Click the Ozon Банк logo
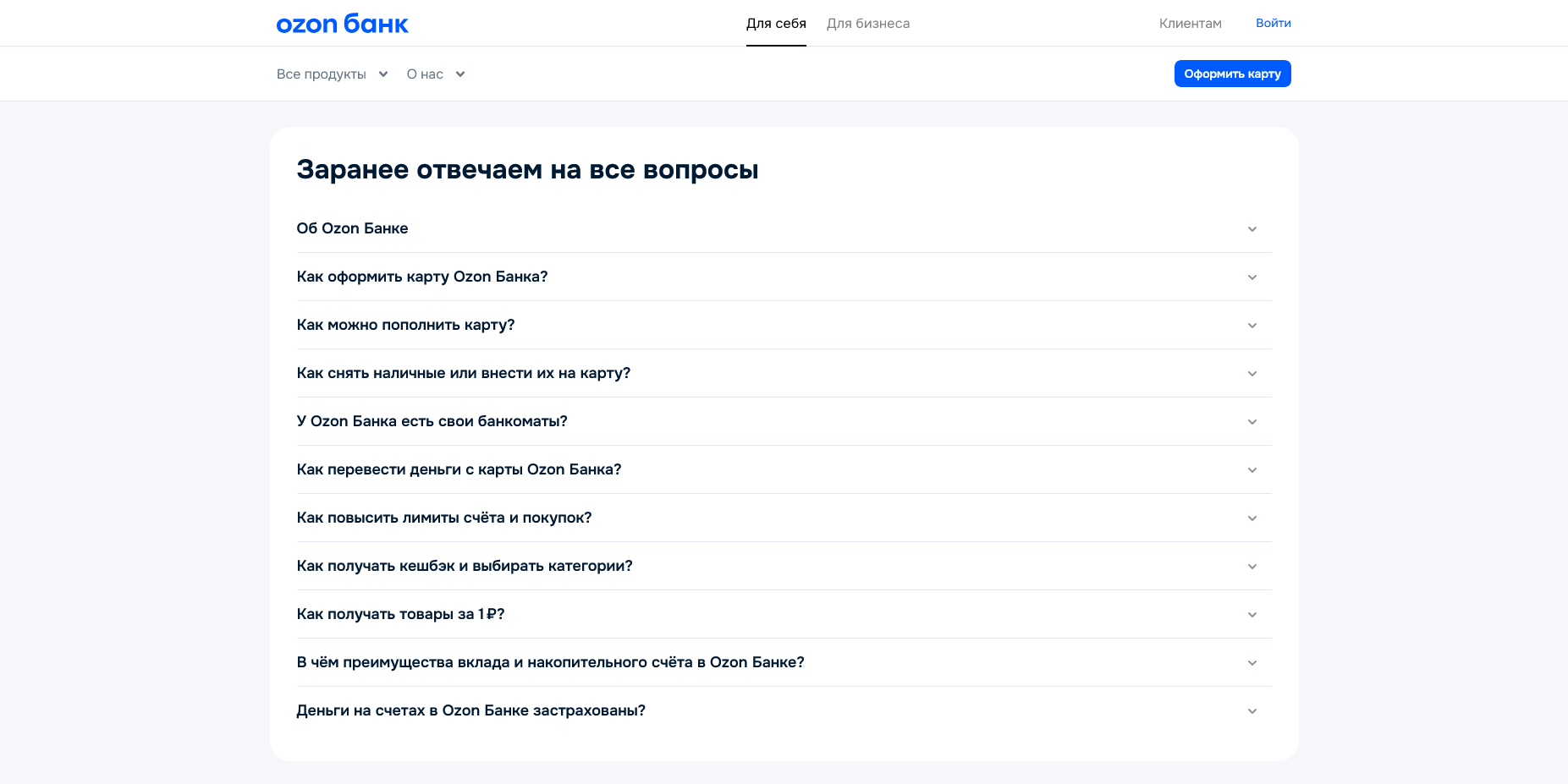The width and height of the screenshot is (1568, 784). click(342, 24)
